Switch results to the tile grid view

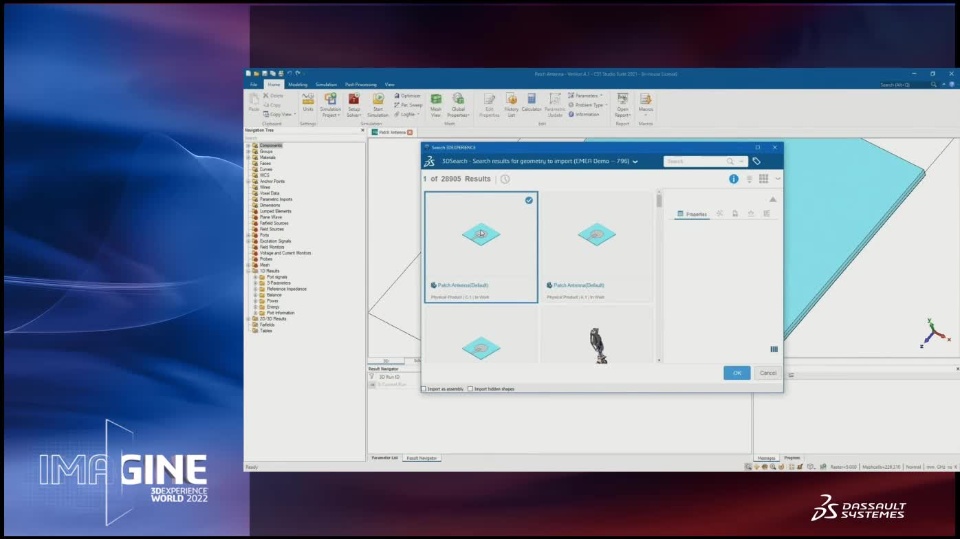[763, 179]
